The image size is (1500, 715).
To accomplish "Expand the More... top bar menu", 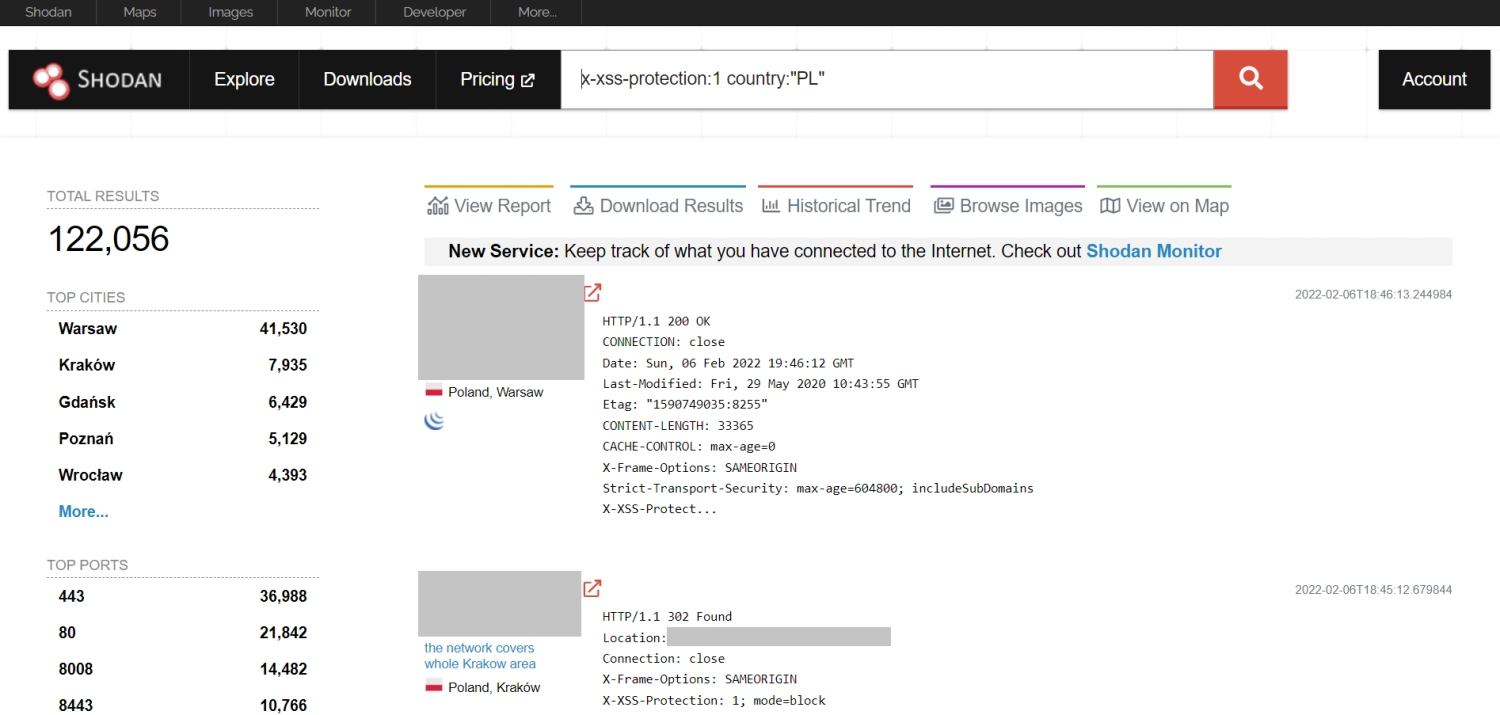I will pyautogui.click(x=537, y=12).
